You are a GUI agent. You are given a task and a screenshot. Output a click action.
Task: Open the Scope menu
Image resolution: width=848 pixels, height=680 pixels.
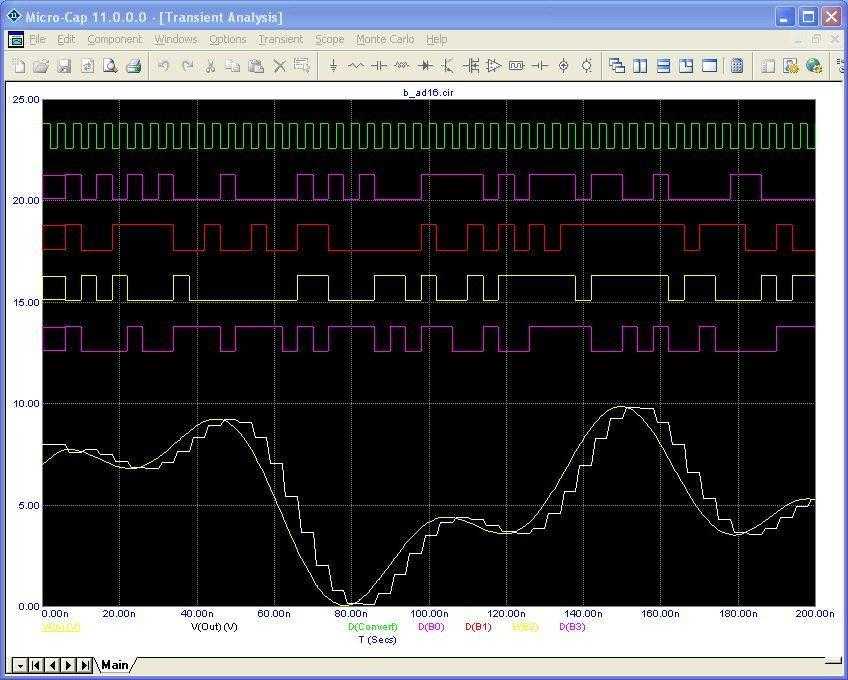click(x=330, y=39)
